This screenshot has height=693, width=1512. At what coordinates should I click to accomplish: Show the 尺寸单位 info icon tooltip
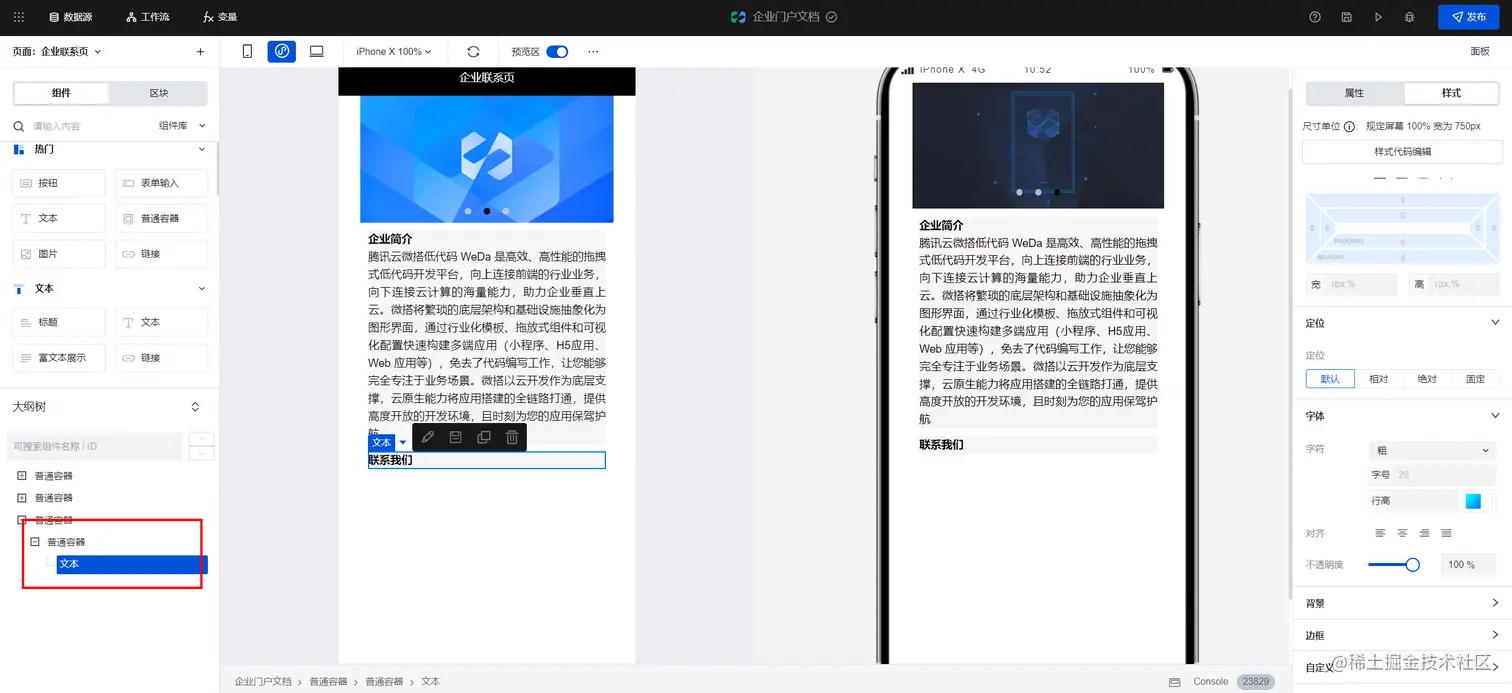[1349, 127]
